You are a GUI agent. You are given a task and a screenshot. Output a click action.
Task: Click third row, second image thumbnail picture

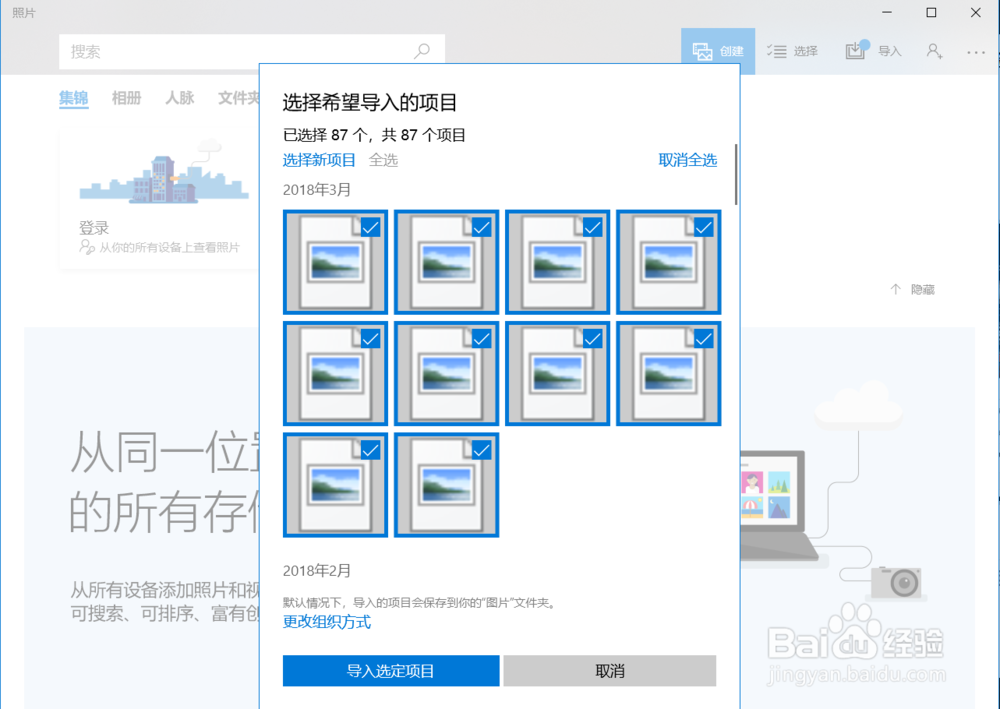tap(446, 485)
